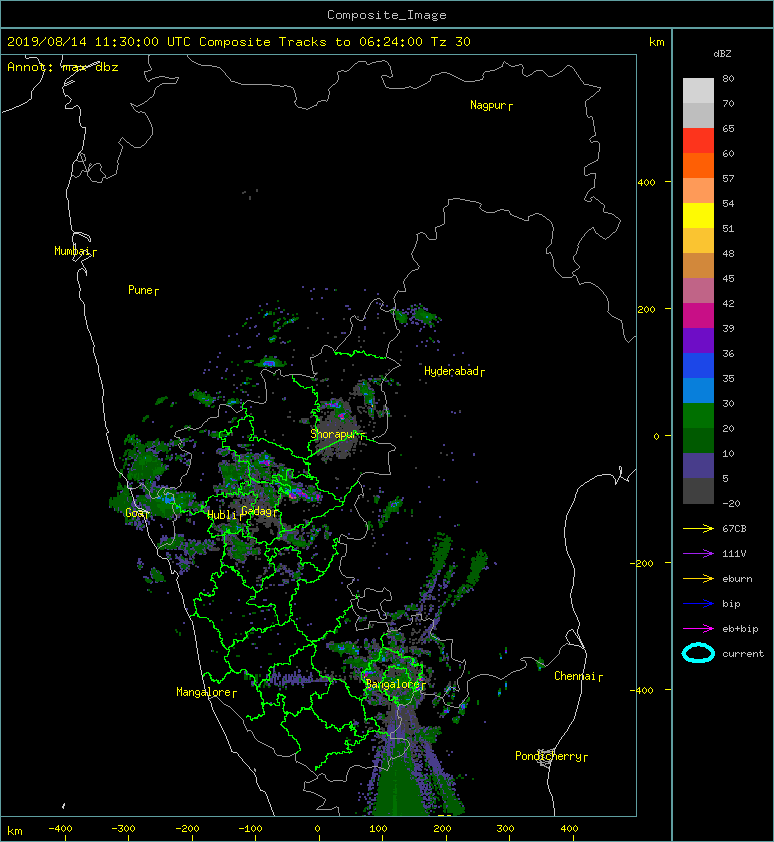Click the blue bip arrow in the legend
Image resolution: width=774 pixels, height=842 pixels.
[698, 604]
